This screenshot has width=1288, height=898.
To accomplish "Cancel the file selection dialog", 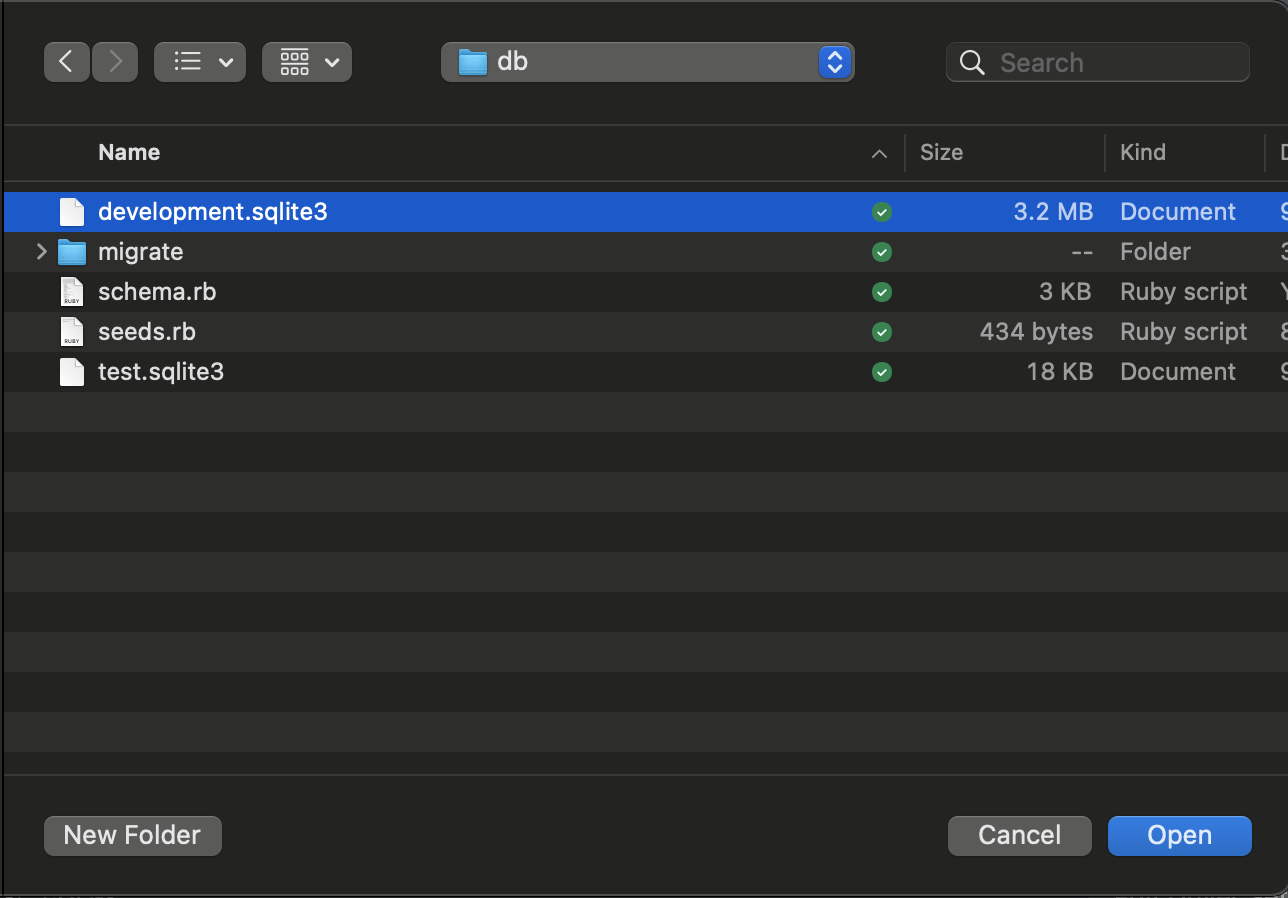I will [x=1019, y=835].
